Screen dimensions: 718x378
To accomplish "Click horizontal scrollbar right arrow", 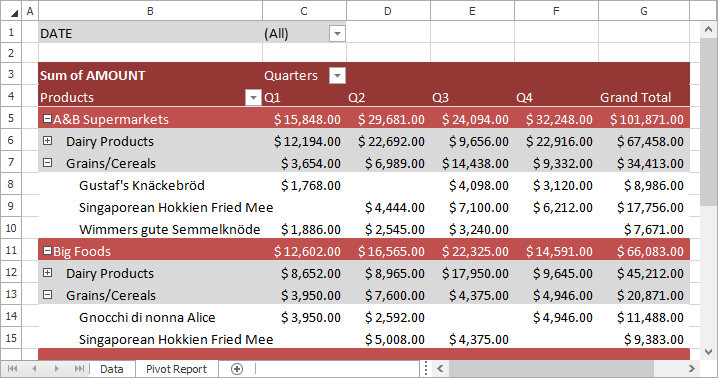I will pyautogui.click(x=691, y=368).
